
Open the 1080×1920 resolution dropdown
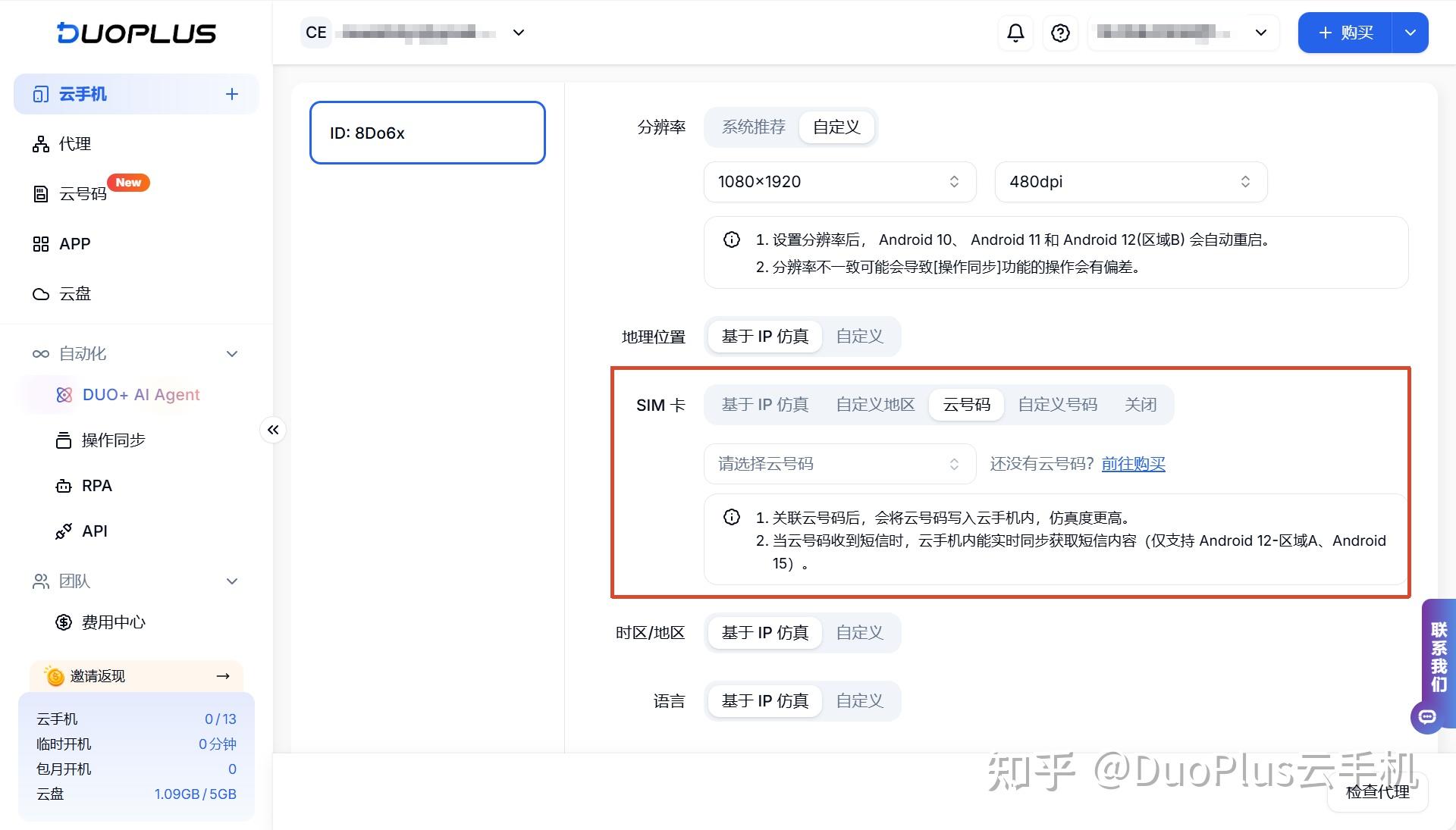click(839, 182)
